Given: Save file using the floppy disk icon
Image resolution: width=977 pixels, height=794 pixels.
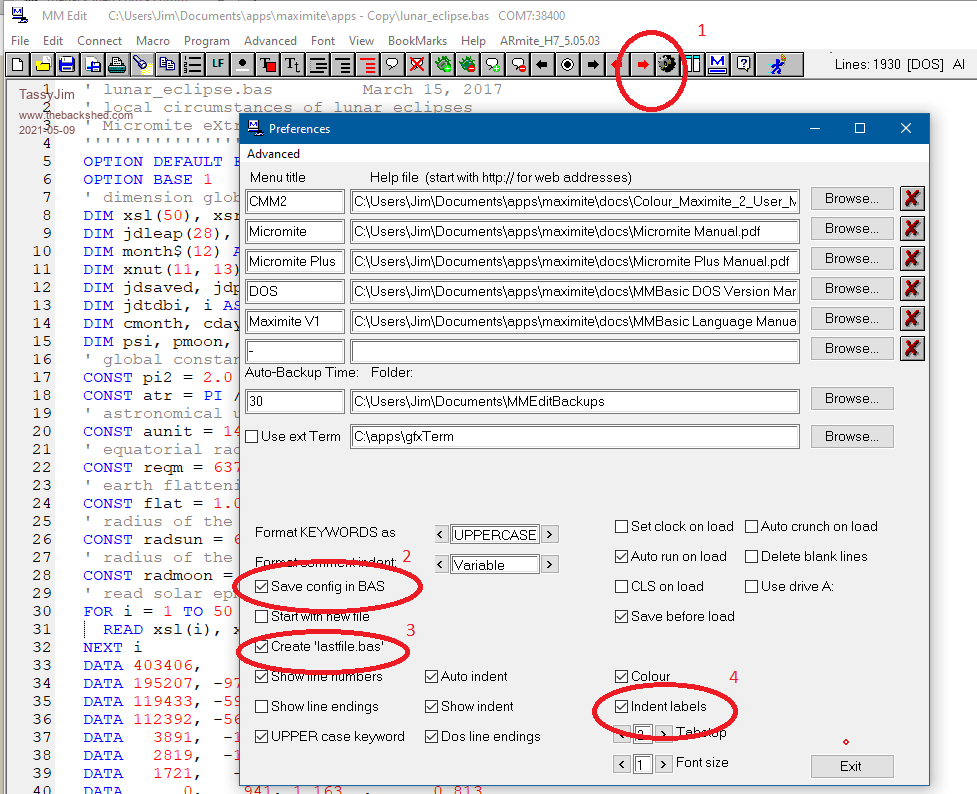Looking at the screenshot, I should (67, 65).
